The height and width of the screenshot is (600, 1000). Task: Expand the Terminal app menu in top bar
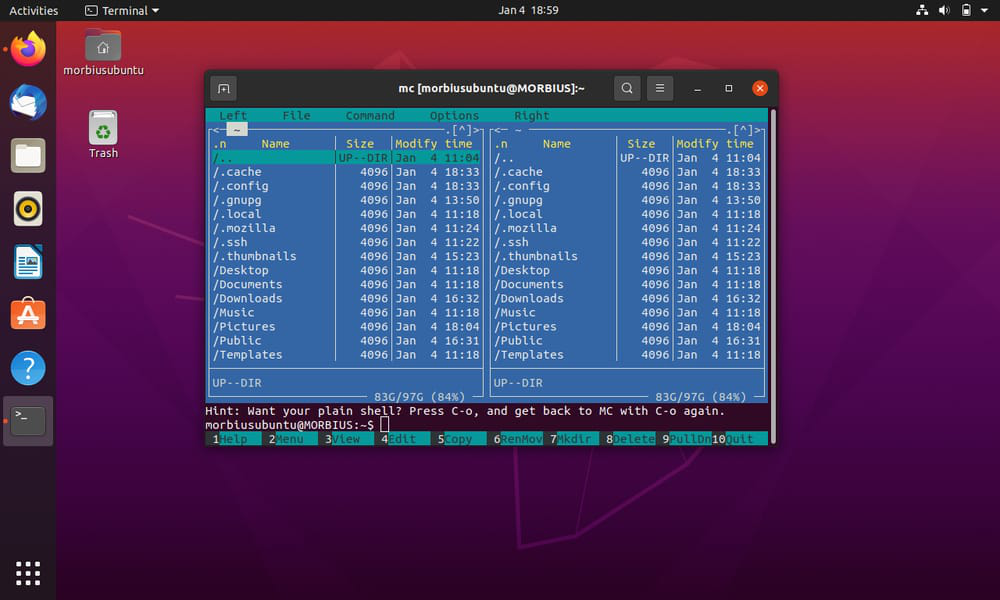[122, 10]
